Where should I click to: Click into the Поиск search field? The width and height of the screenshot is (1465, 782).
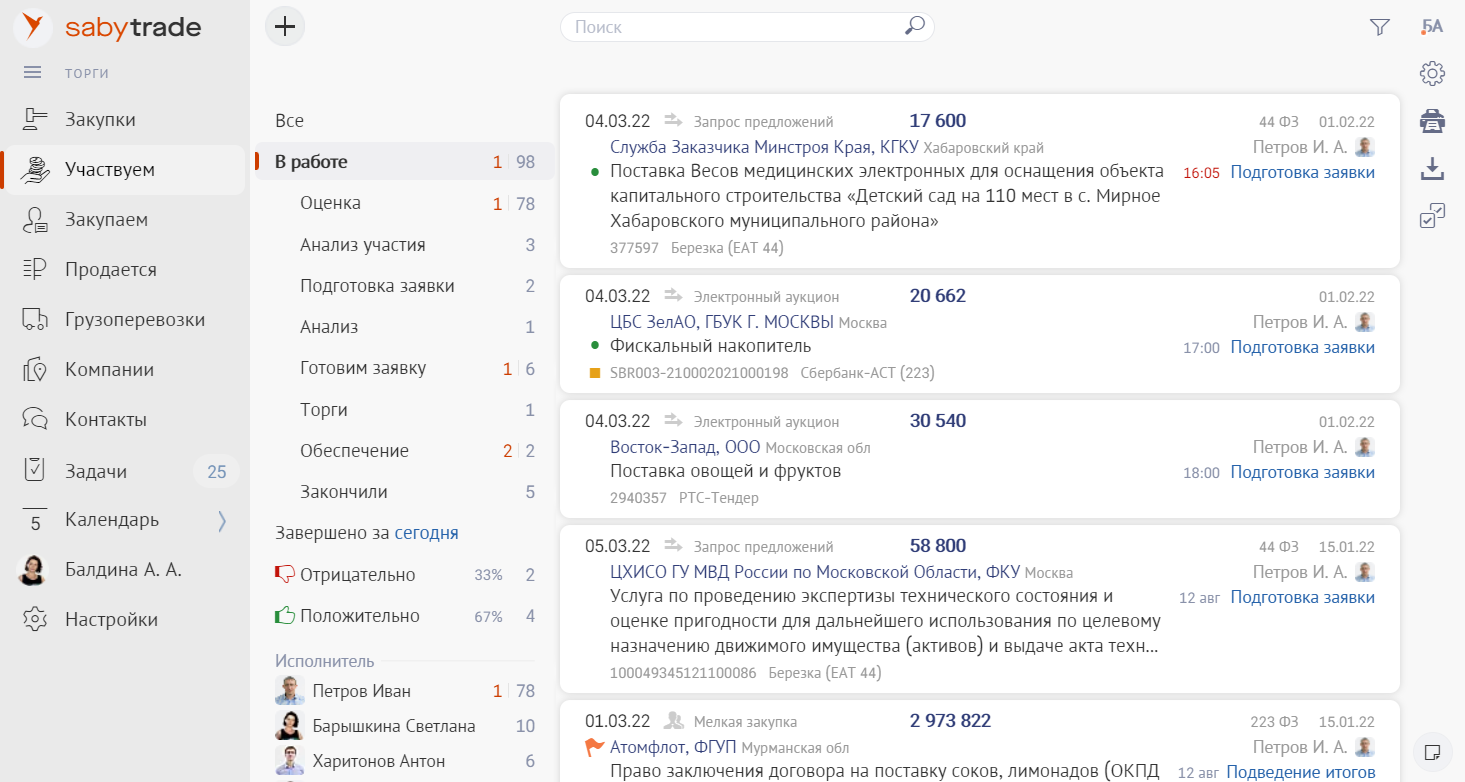tap(735, 27)
